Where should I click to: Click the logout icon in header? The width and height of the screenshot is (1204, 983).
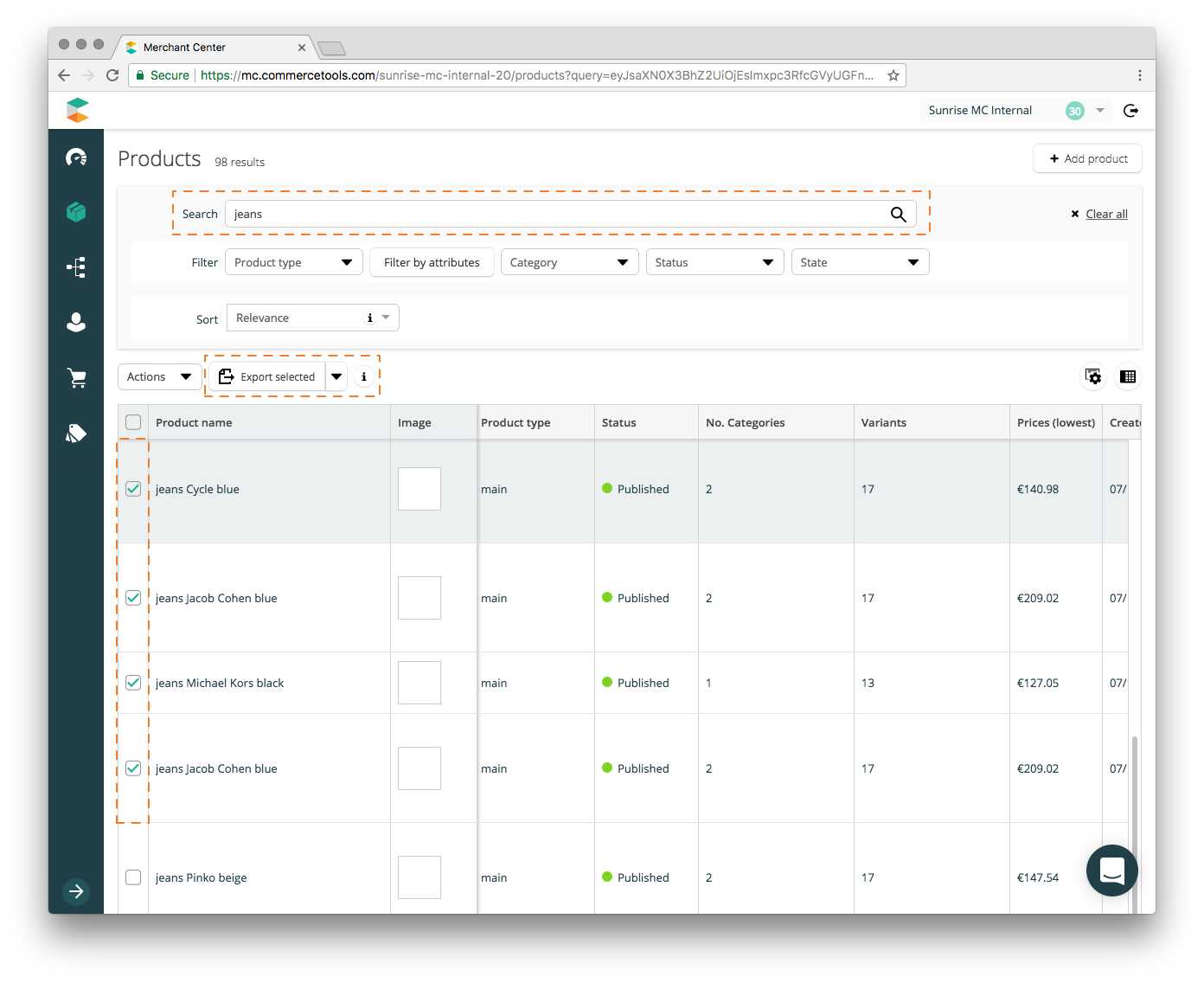pyautogui.click(x=1130, y=111)
